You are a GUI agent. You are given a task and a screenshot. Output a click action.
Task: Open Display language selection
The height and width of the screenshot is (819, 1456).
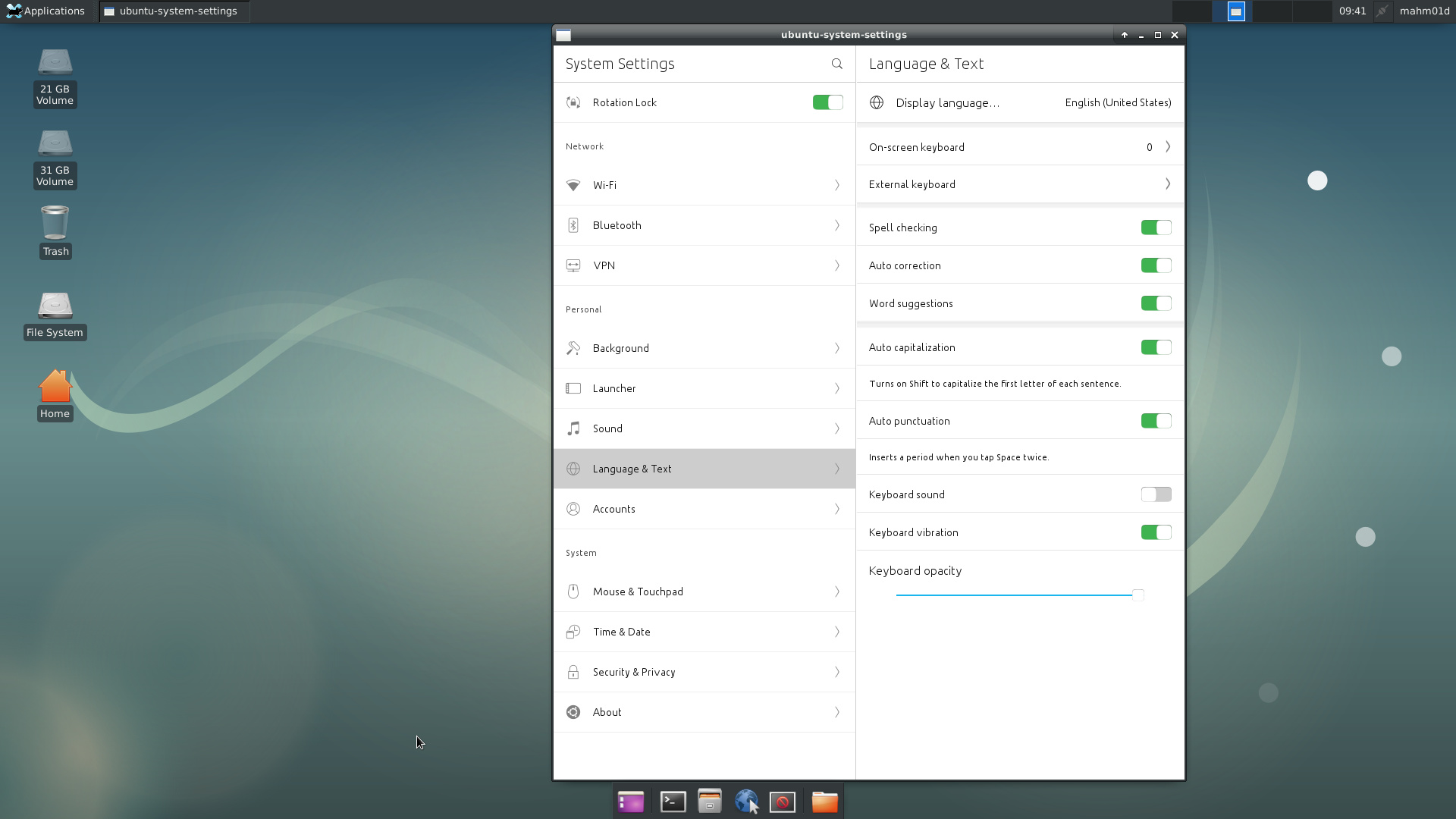tap(1020, 102)
